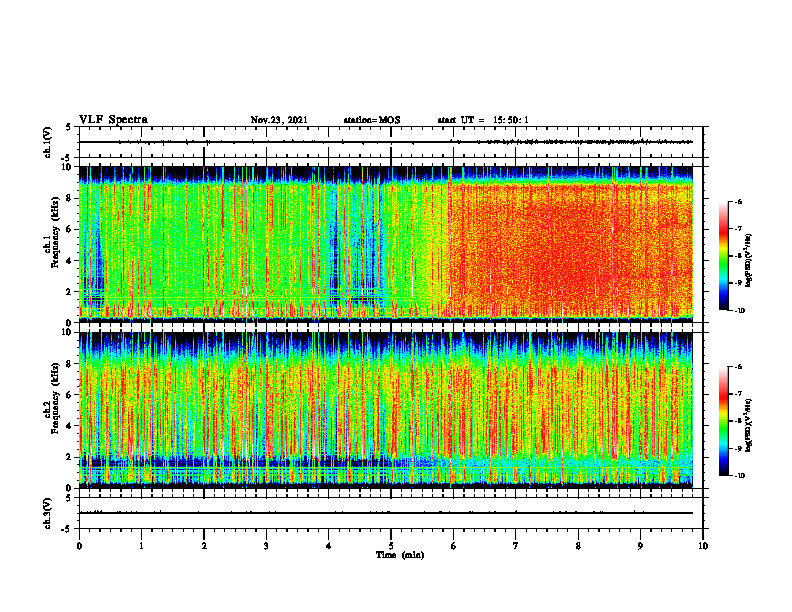Viewport: 792px width, 612px height.
Task: Click ch.1 color bar tick "-8"
Action: pyautogui.click(x=739, y=256)
